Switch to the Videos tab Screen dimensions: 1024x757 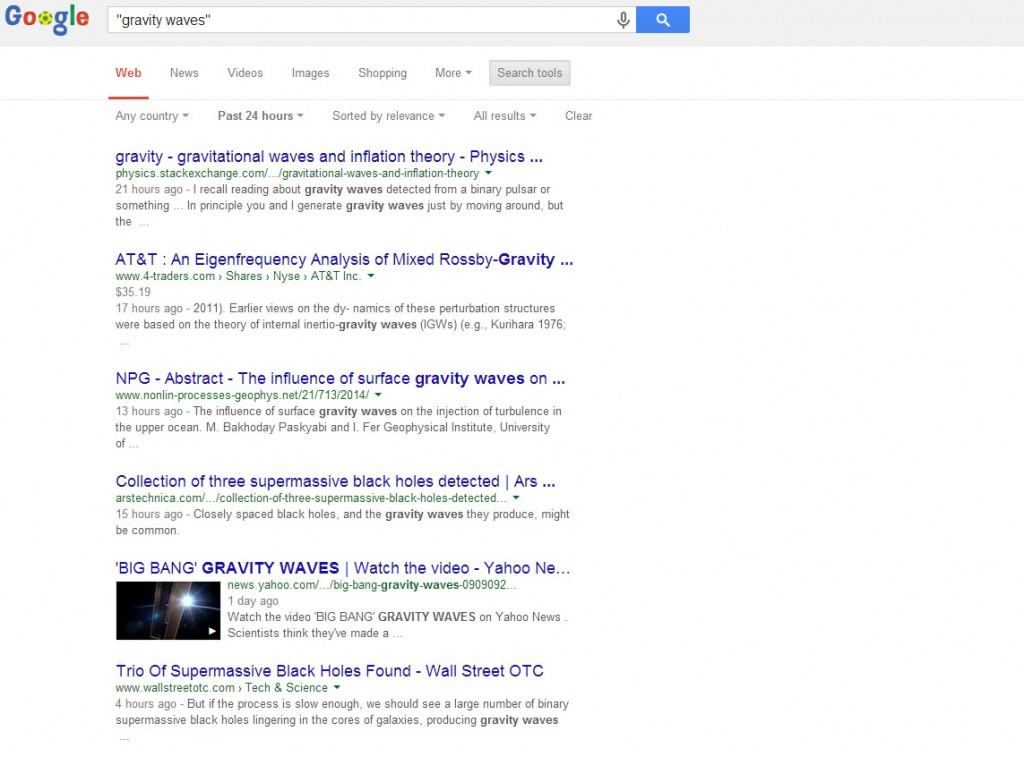(x=245, y=72)
